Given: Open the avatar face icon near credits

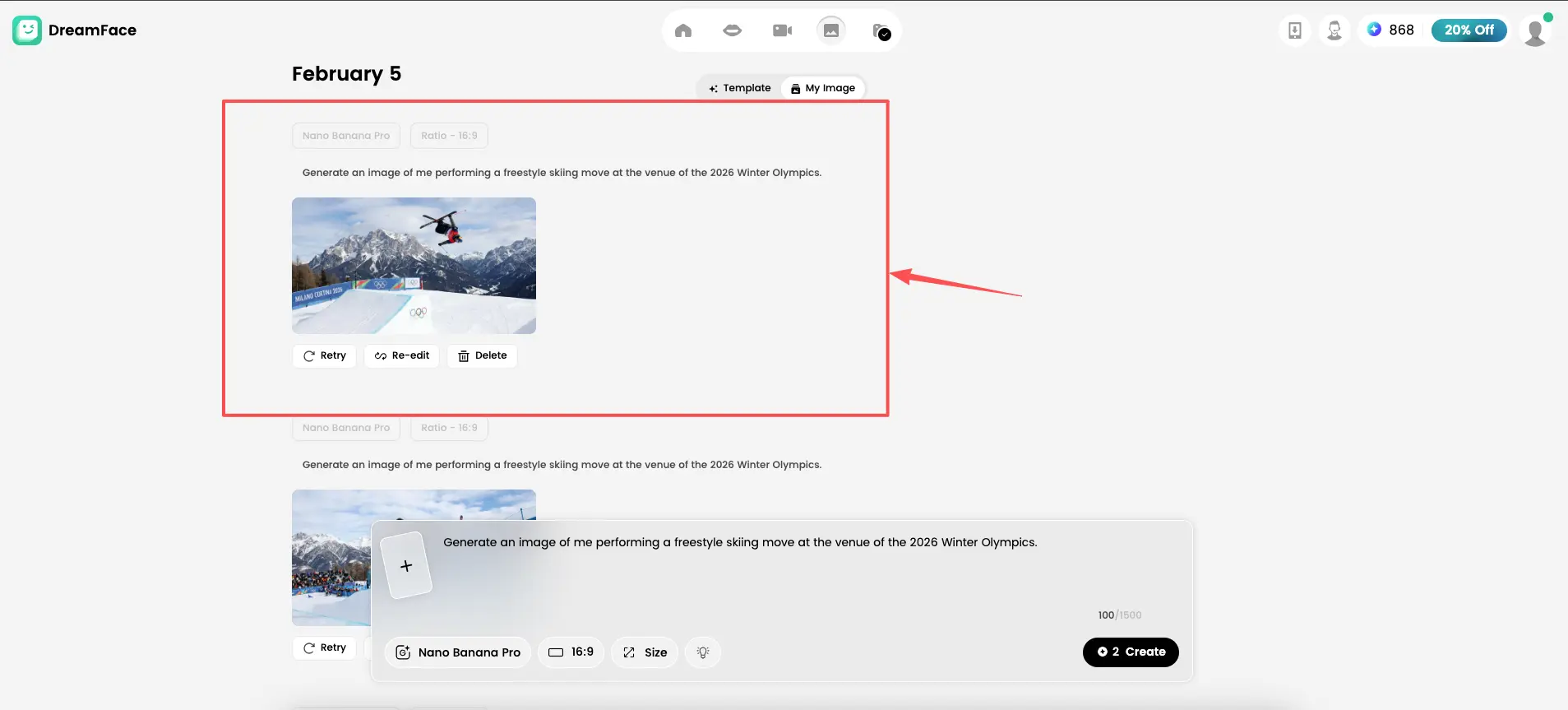Looking at the screenshot, I should pyautogui.click(x=1334, y=30).
